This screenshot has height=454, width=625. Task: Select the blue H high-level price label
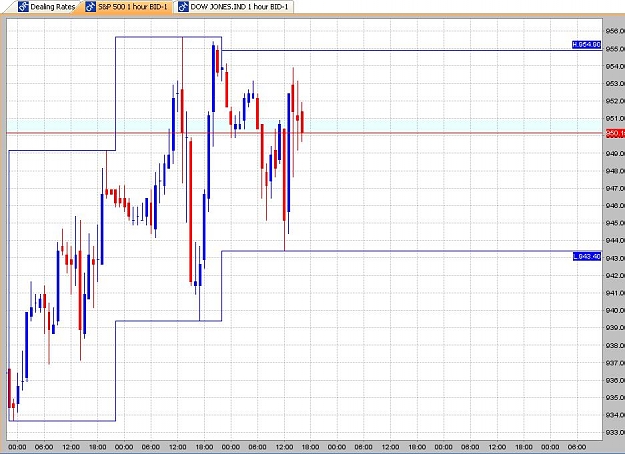click(x=586, y=45)
